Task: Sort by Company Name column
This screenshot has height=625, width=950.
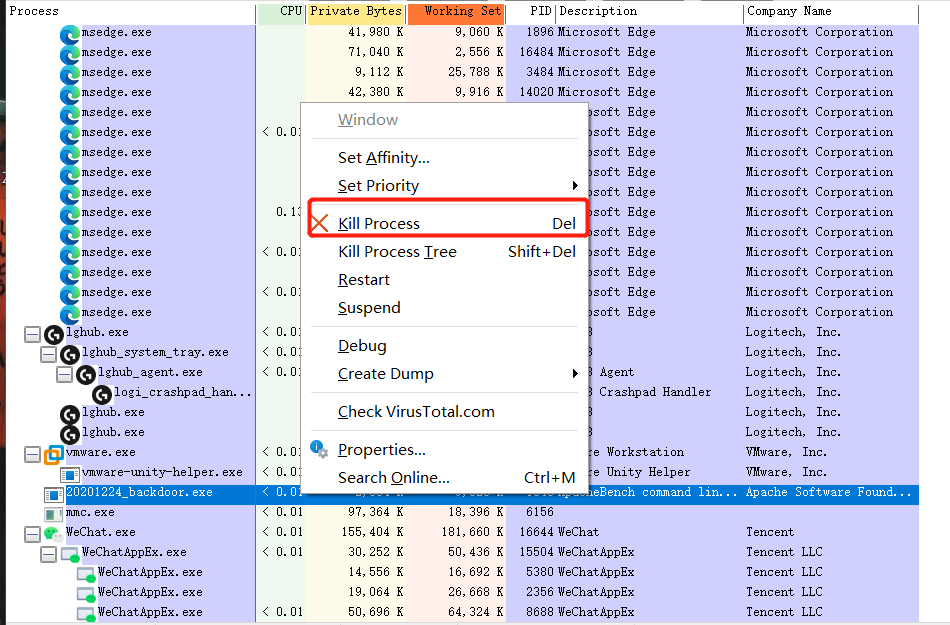Action: tap(831, 12)
